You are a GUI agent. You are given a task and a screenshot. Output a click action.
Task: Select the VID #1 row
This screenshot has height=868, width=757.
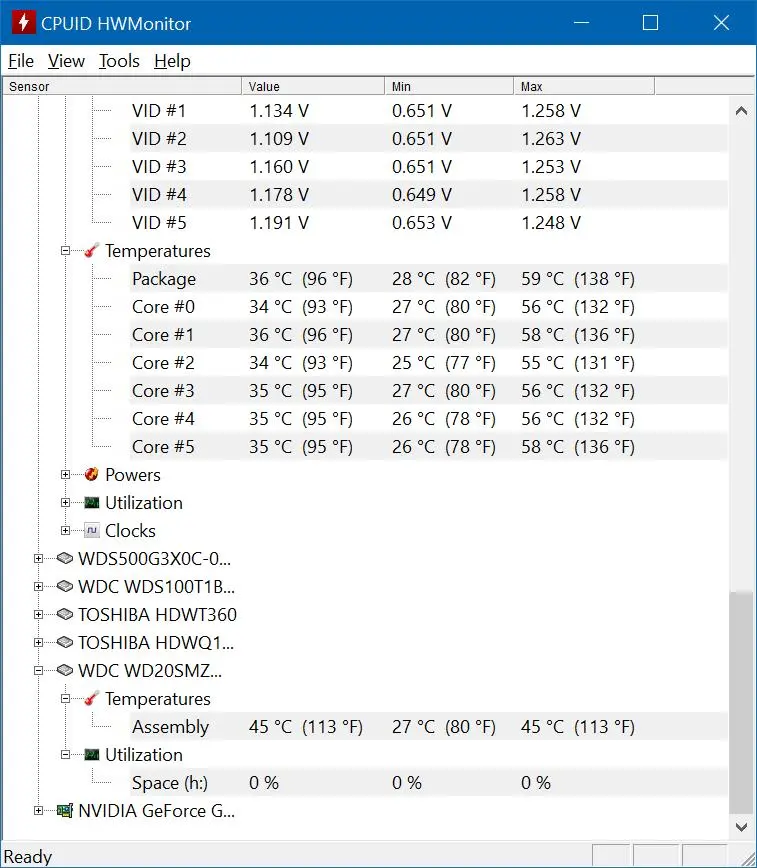point(429,111)
